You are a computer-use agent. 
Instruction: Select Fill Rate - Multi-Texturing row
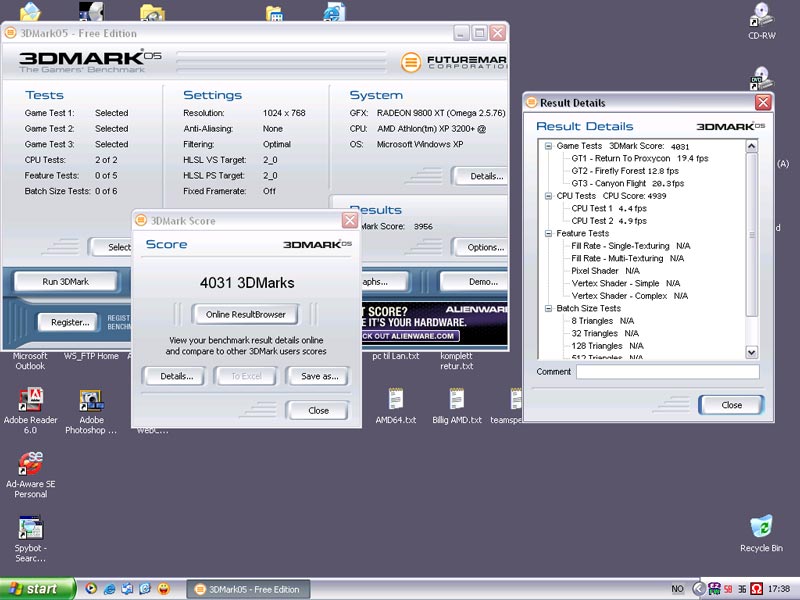click(628, 259)
